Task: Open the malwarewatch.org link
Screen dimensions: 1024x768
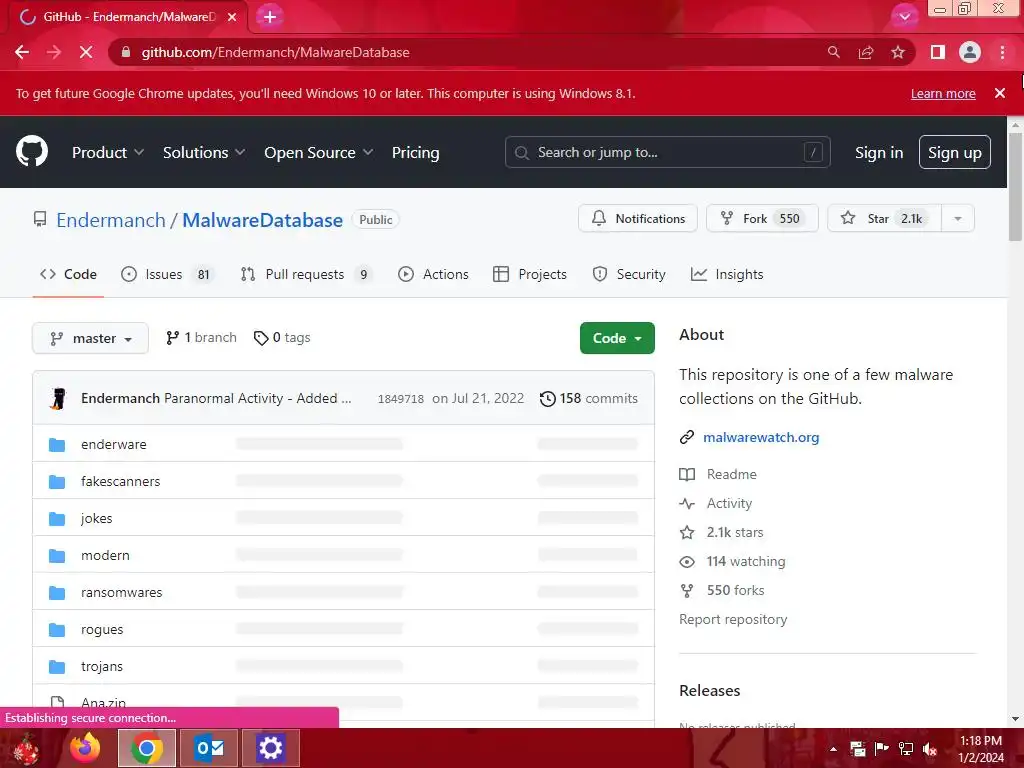Action: [761, 438]
